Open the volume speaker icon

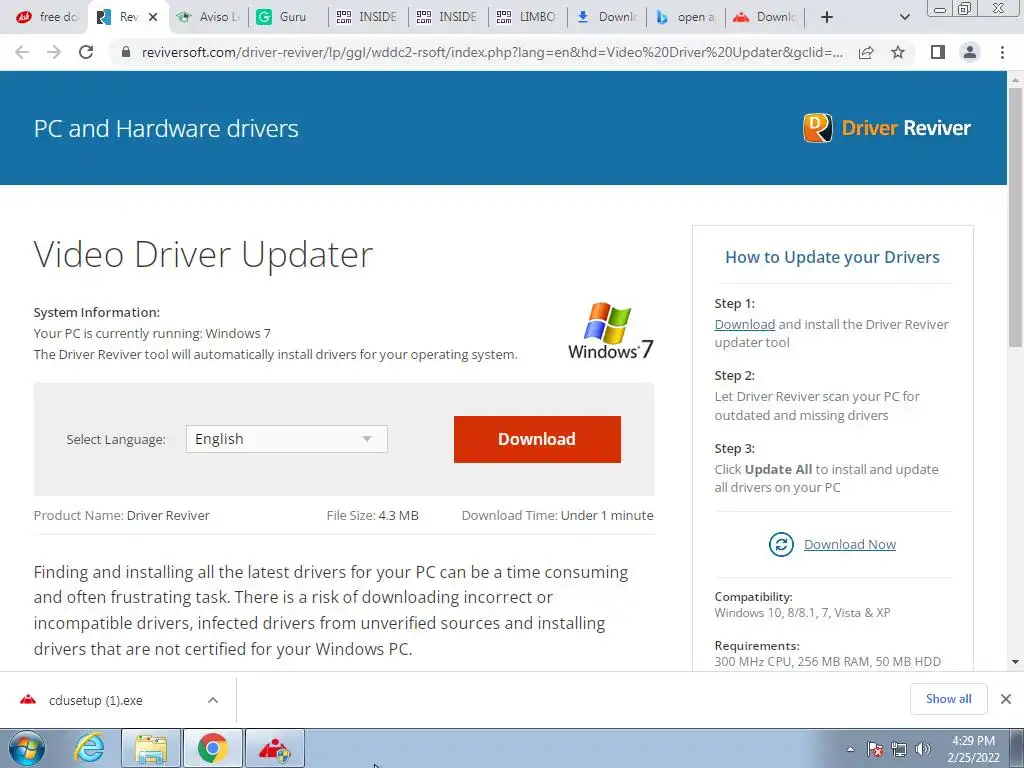click(x=922, y=749)
